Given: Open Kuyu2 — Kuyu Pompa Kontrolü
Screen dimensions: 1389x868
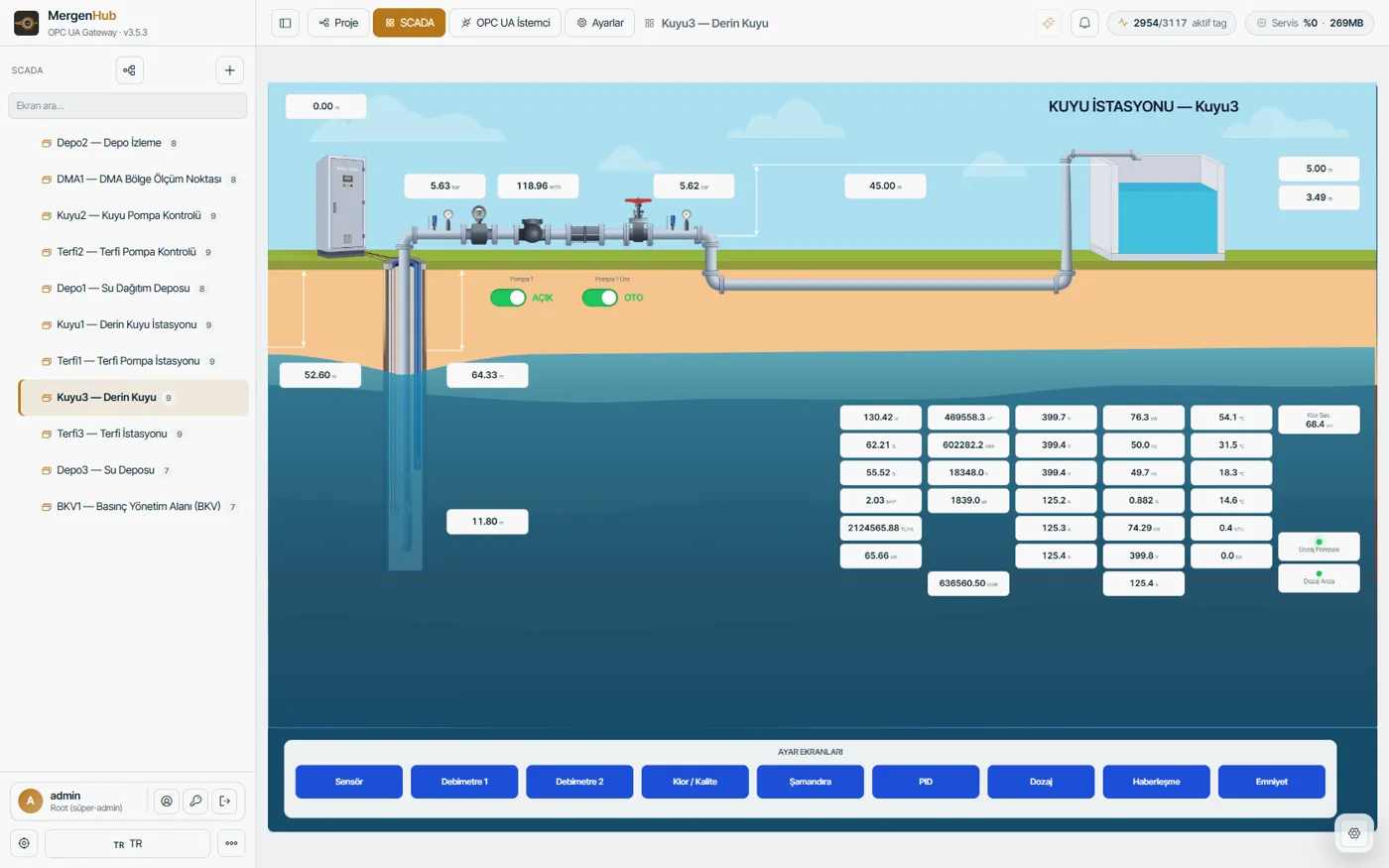Looking at the screenshot, I should click(x=133, y=215).
